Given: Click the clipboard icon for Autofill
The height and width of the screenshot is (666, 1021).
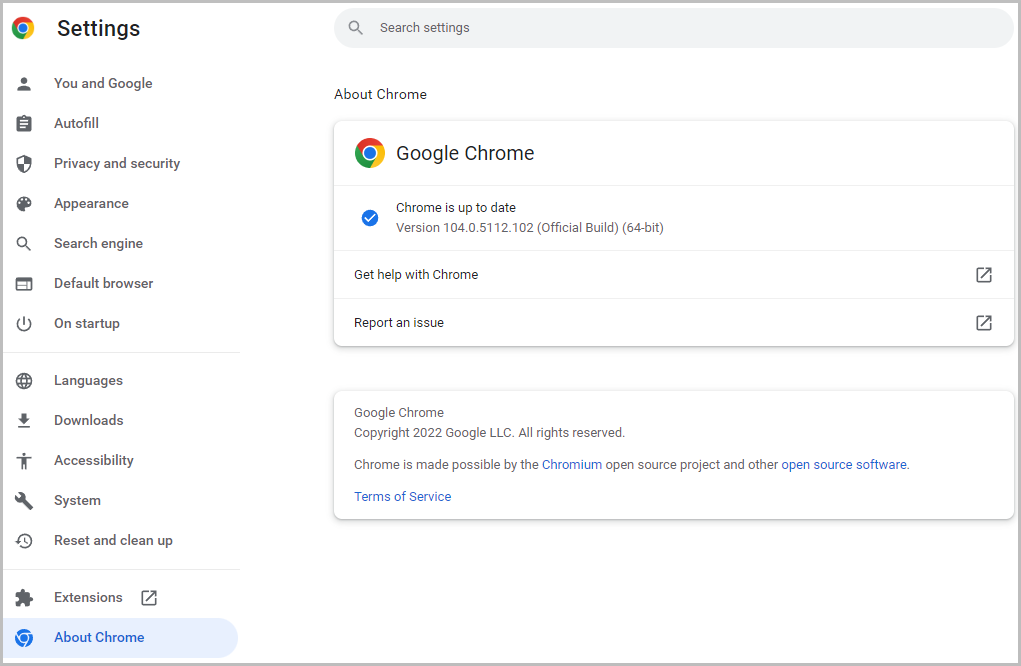Looking at the screenshot, I should point(24,123).
